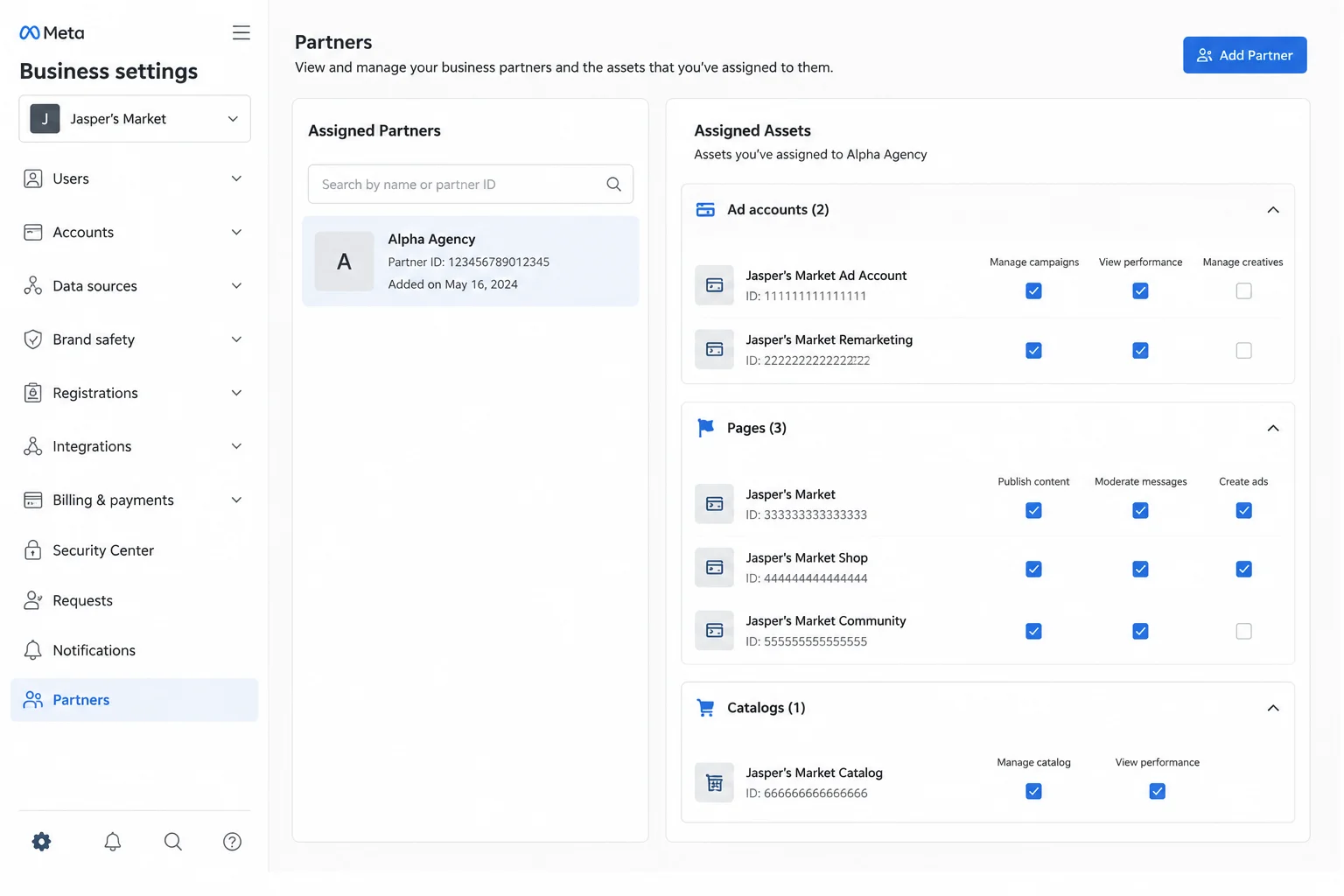
Task: Click the Data sources icon
Action: tap(32, 285)
